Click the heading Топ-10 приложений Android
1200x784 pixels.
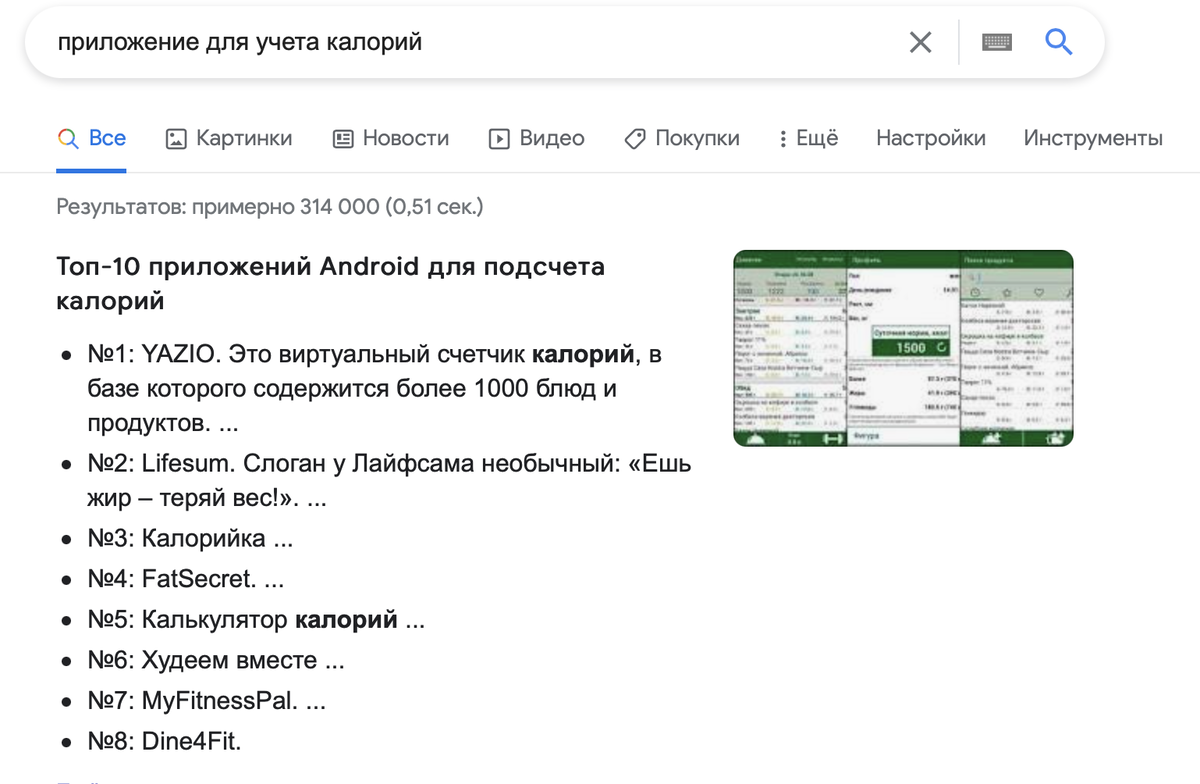pyautogui.click(x=331, y=284)
